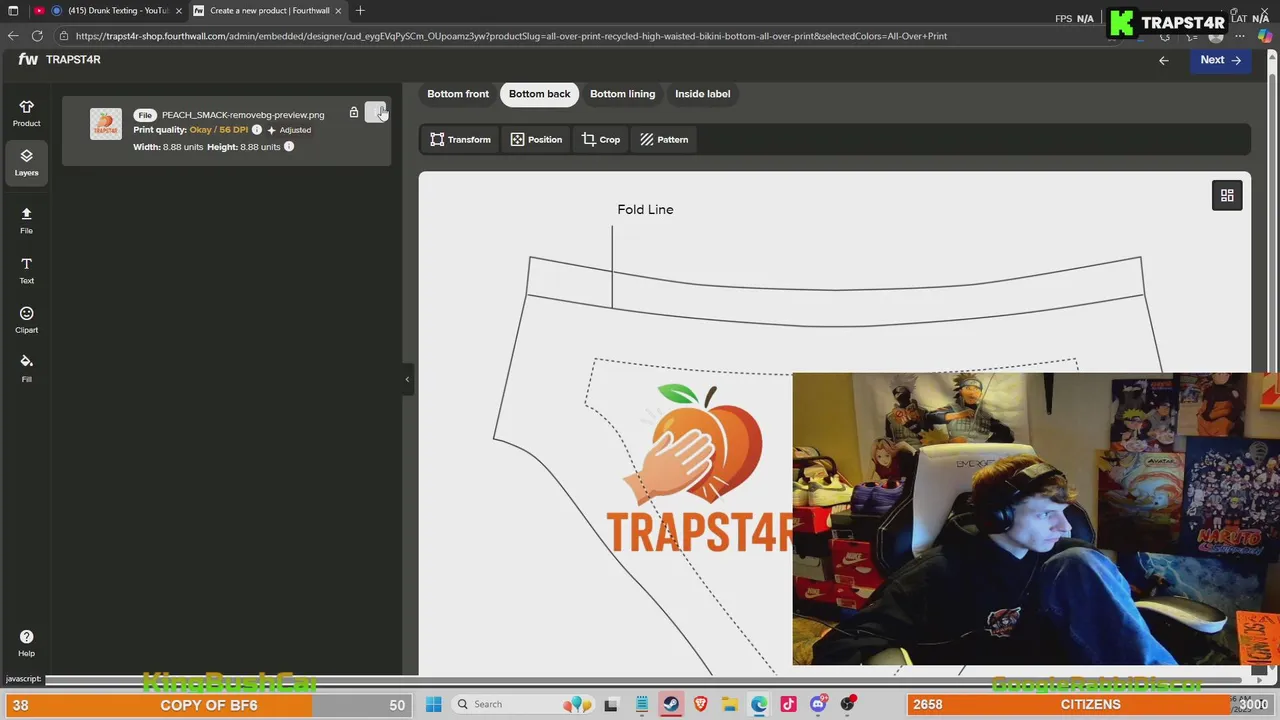Open OBS Studio from the taskbar

click(x=849, y=704)
